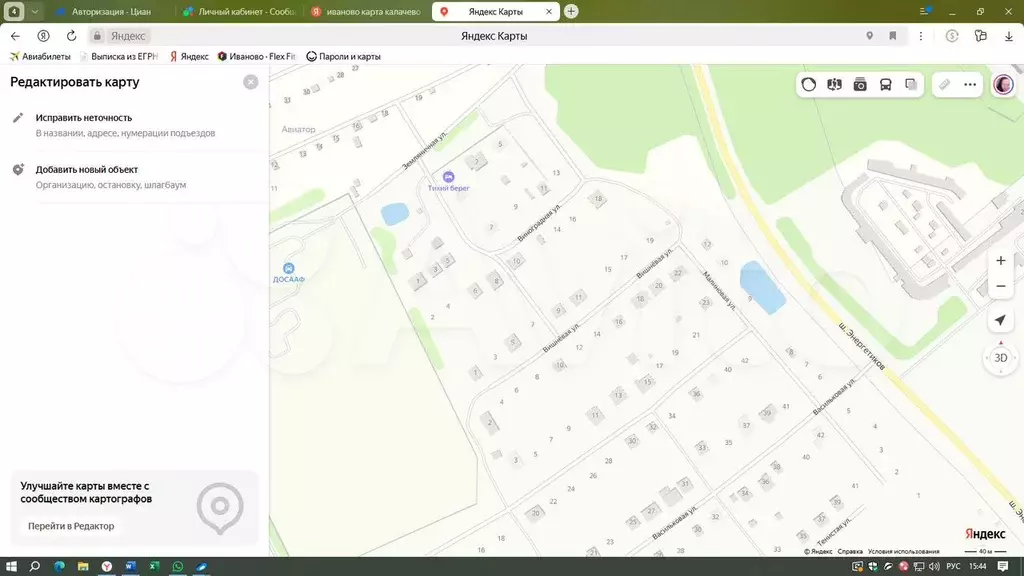Show public transport bus layer
This screenshot has height=576, width=1024.
click(886, 85)
